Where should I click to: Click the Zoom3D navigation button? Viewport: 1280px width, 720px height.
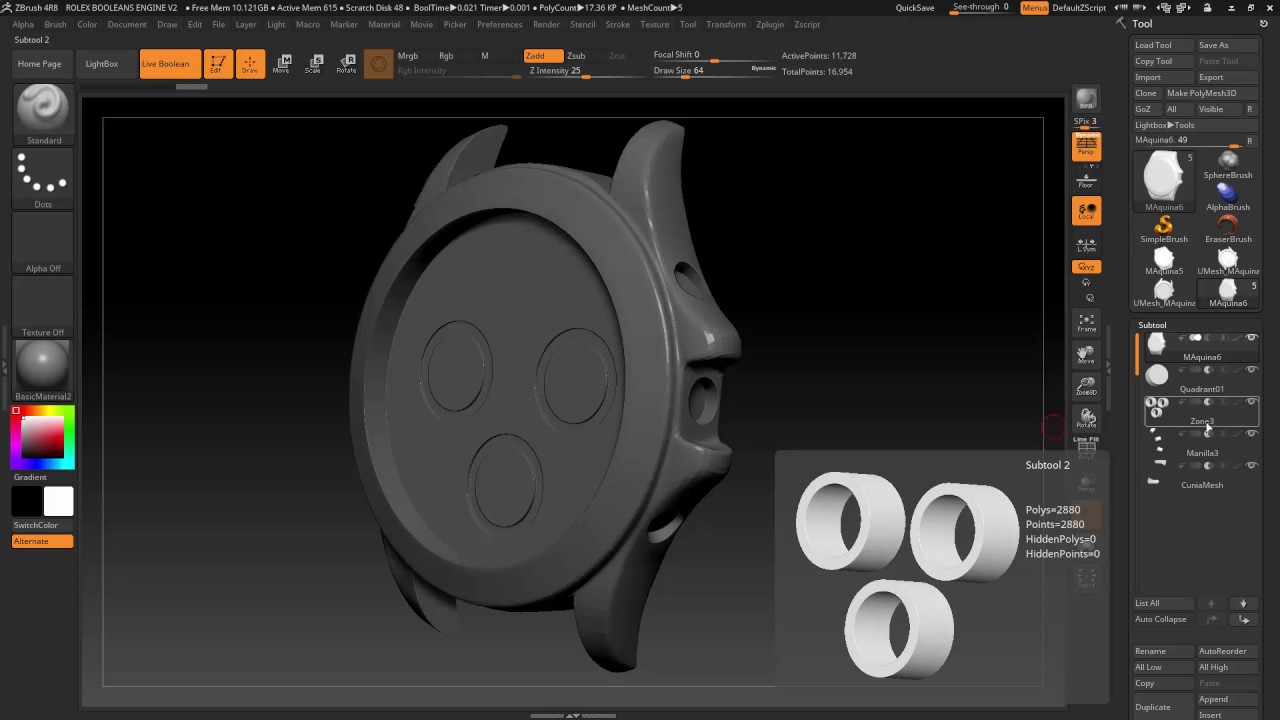(x=1086, y=386)
